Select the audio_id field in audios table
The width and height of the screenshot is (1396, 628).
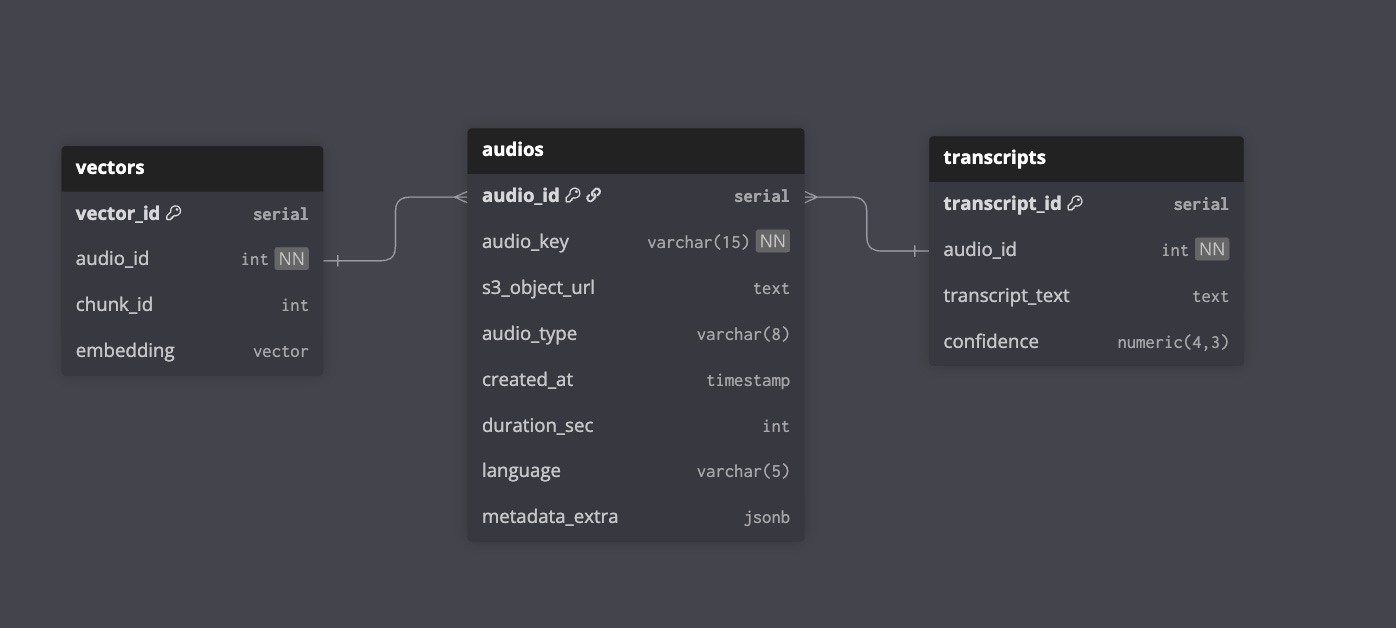coord(636,196)
